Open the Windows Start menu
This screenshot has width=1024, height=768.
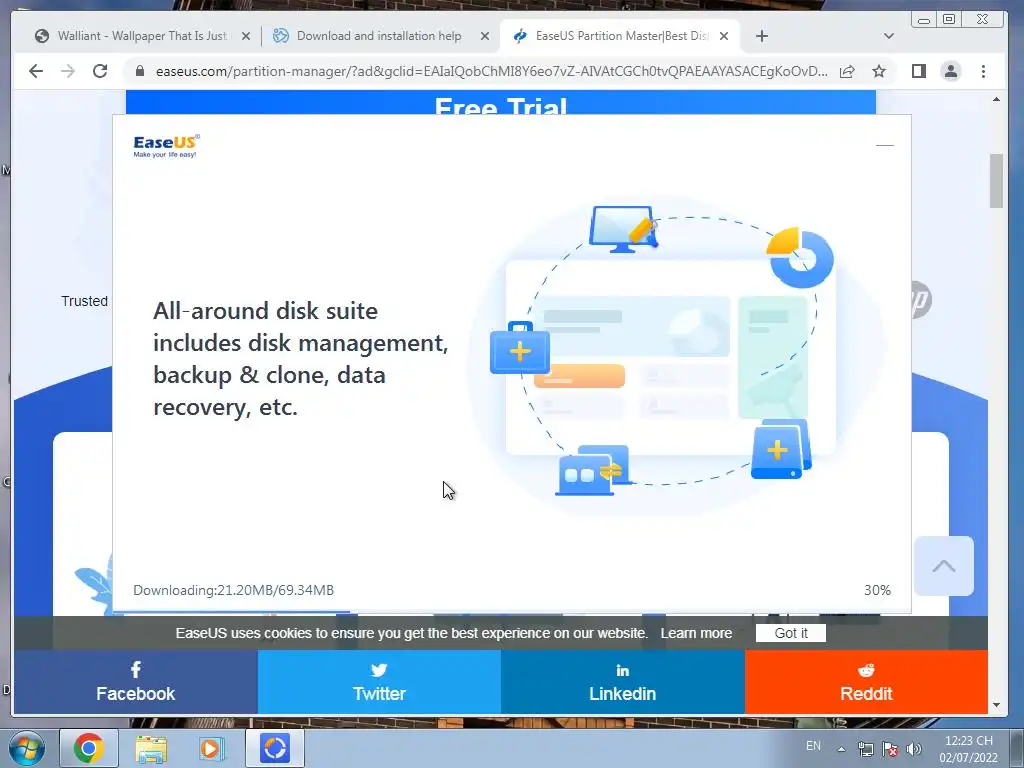(x=26, y=748)
